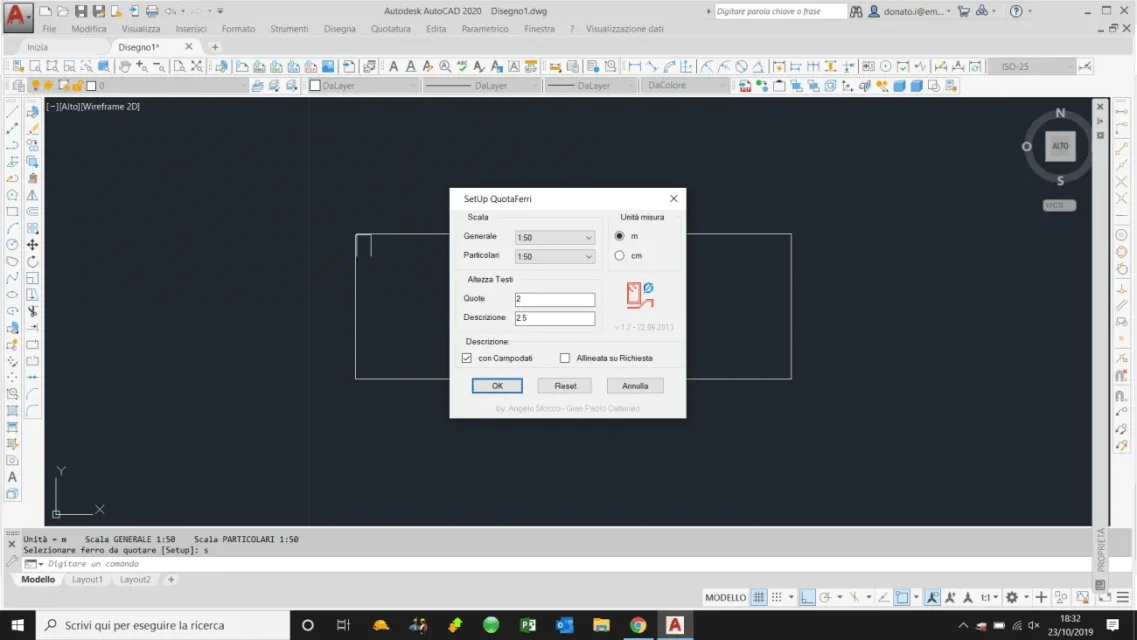Viewport: 1137px width, 640px height.
Task: Click the binoculars search icon
Action: coord(856,11)
